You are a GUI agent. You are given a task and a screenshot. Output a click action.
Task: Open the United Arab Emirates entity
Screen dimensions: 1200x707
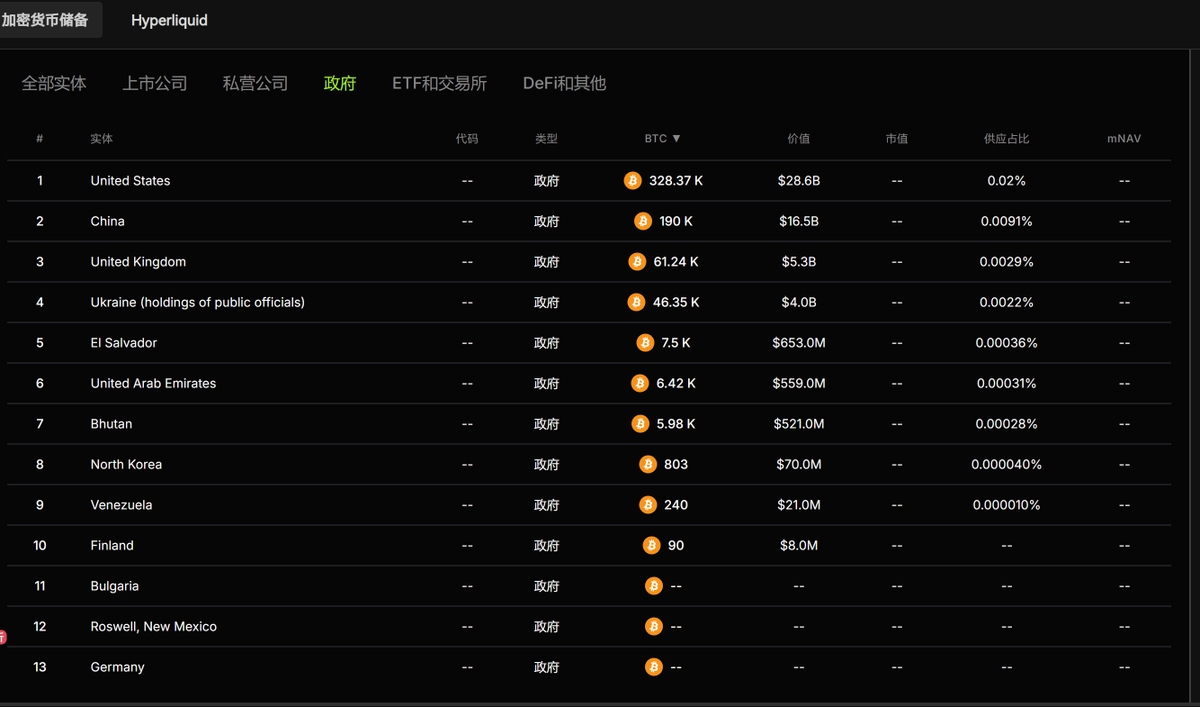click(x=153, y=383)
